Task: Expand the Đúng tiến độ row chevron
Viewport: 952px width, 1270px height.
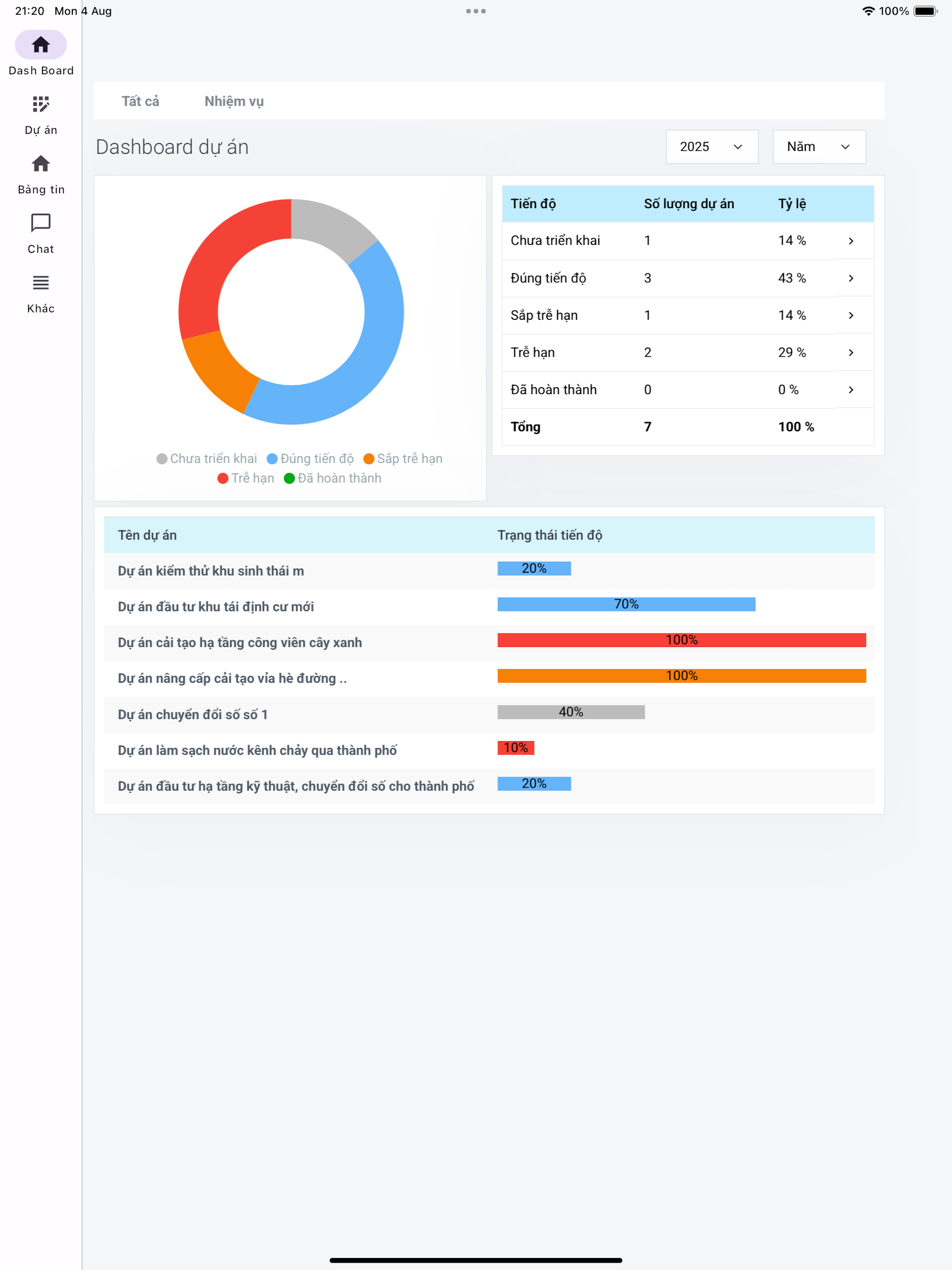Action: (851, 278)
